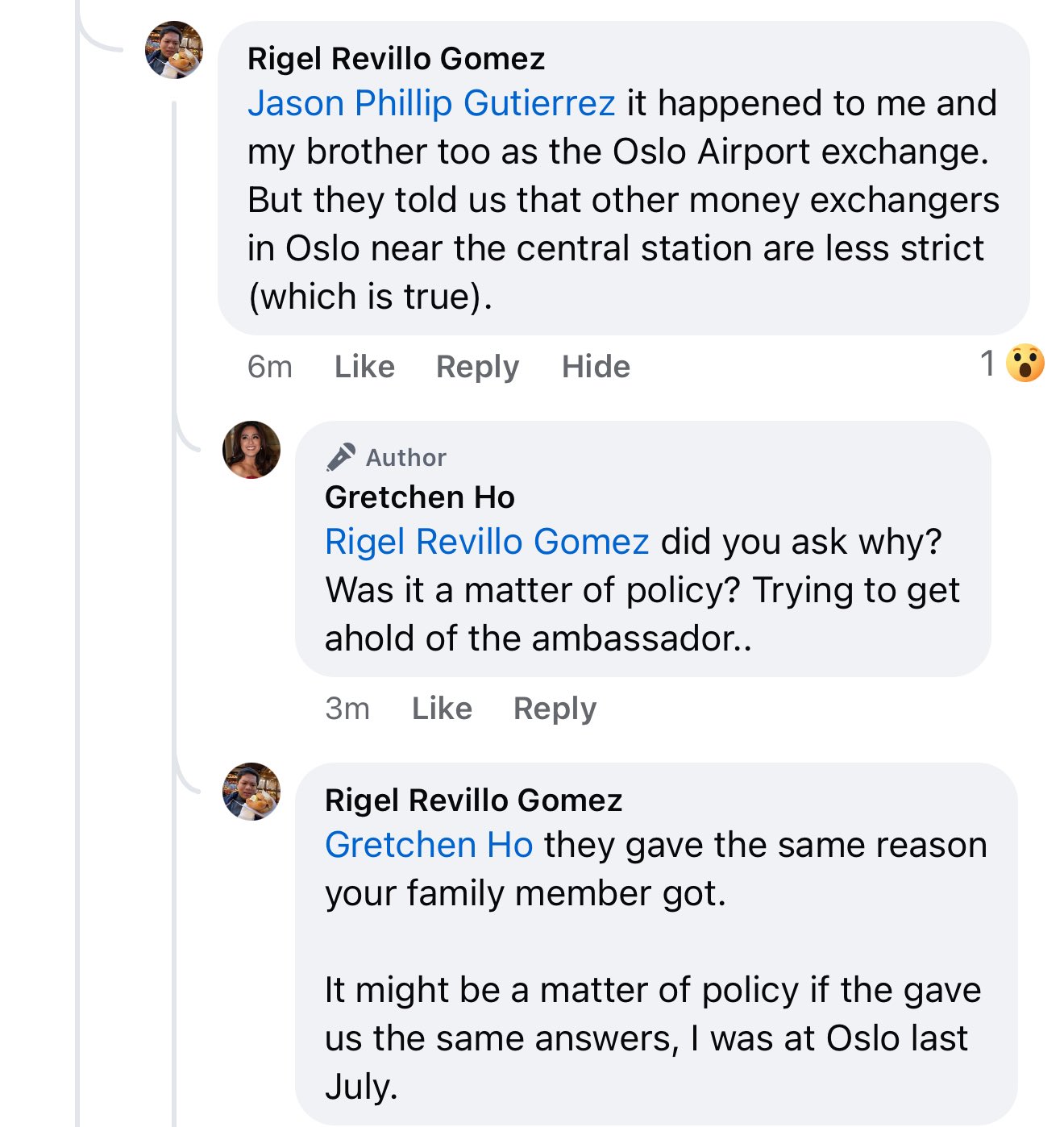View the reaction count of 1
Screen dimensions: 1064x1127
987,364
